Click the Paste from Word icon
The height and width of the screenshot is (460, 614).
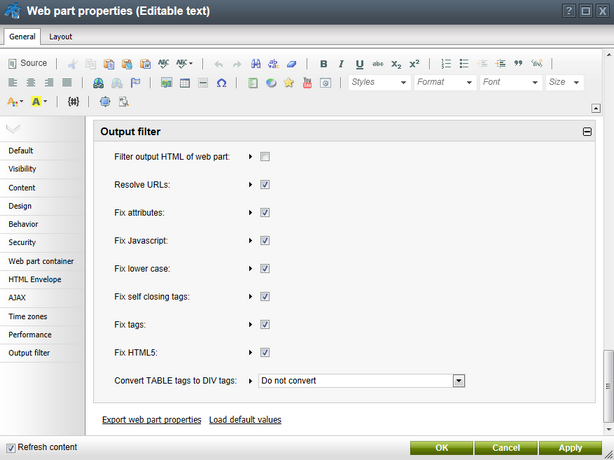[145, 63]
